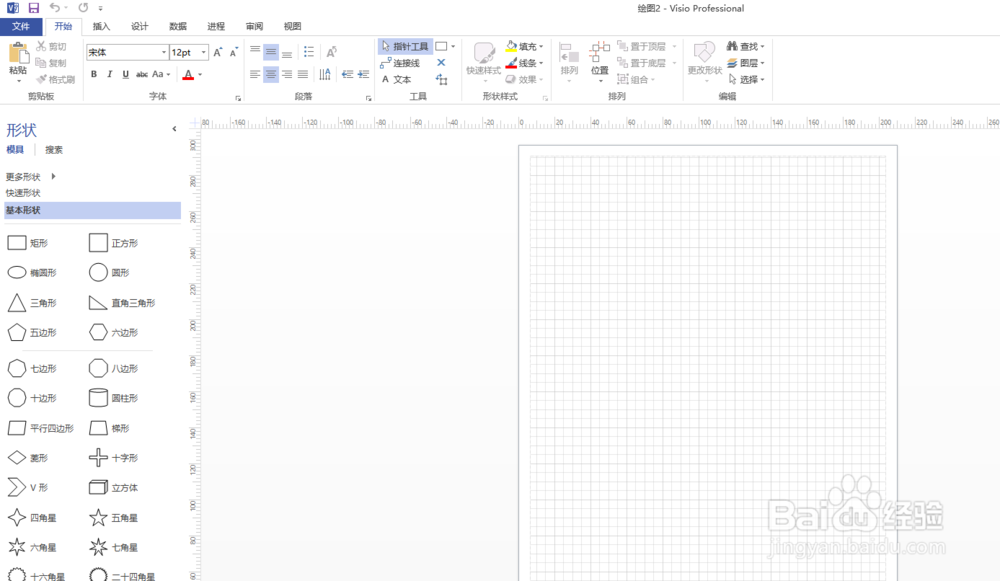Screen dimensions: 1000x581
Task: Click the Layers (图层) button
Action: 744,63
